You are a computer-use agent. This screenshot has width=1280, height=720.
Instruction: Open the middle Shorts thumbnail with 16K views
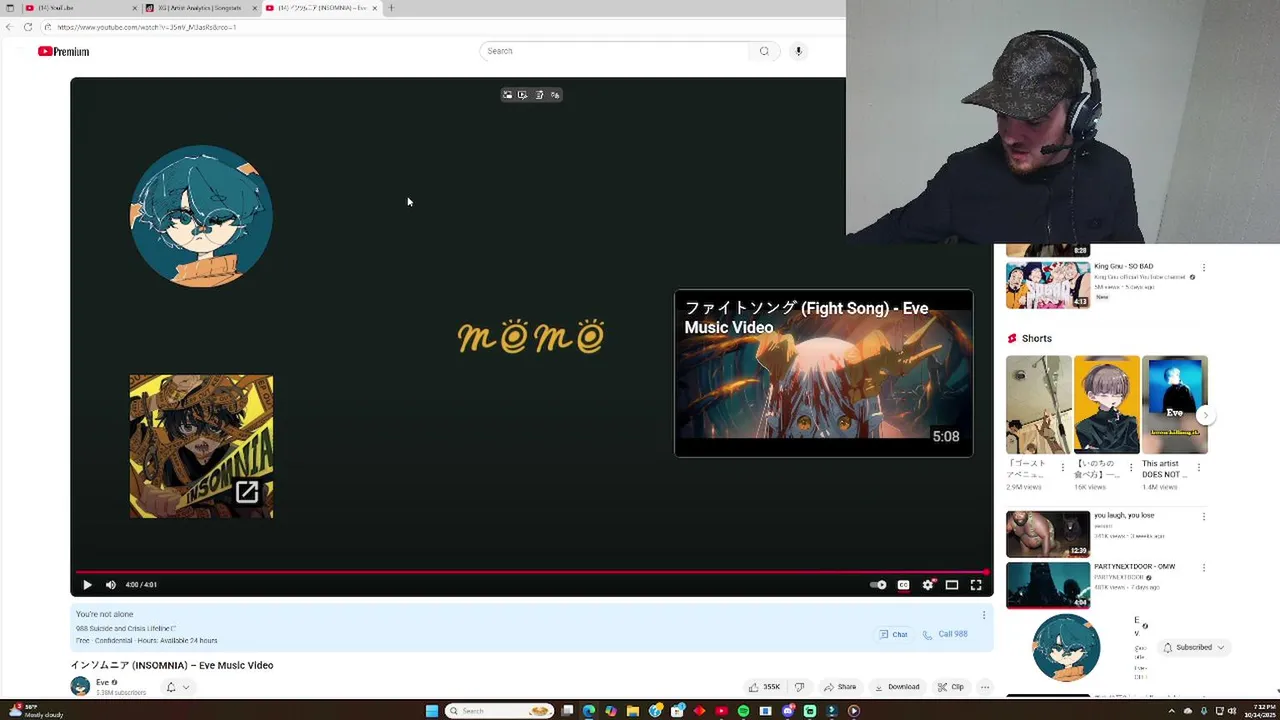coord(1107,404)
